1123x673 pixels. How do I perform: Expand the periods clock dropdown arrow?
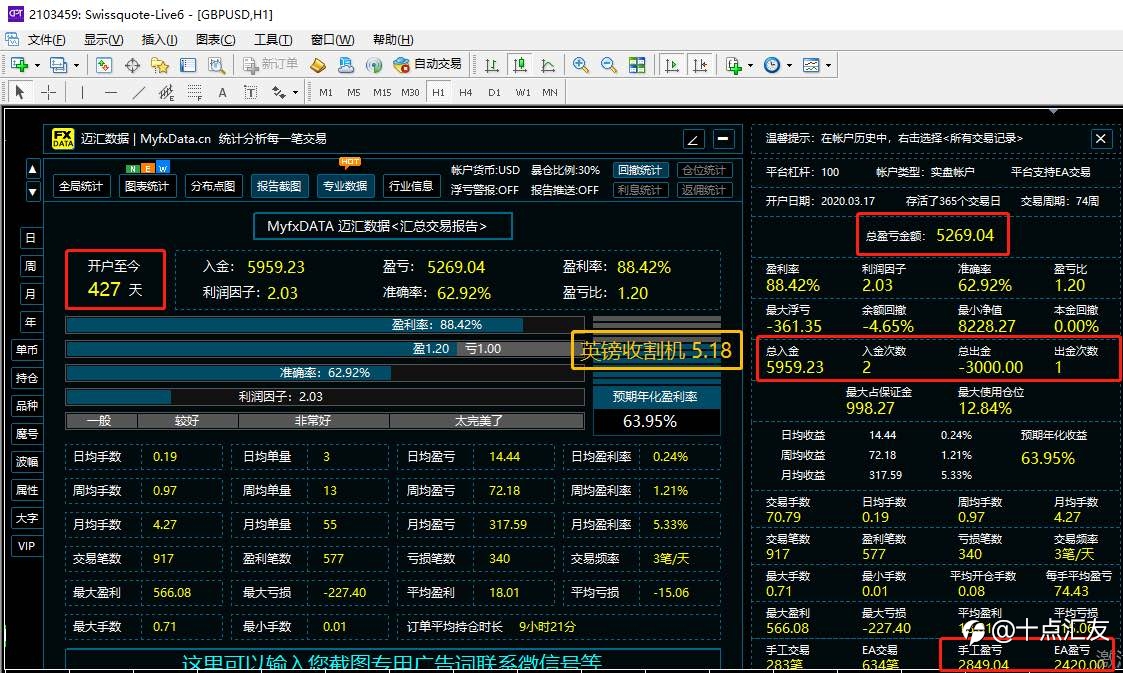tap(789, 65)
